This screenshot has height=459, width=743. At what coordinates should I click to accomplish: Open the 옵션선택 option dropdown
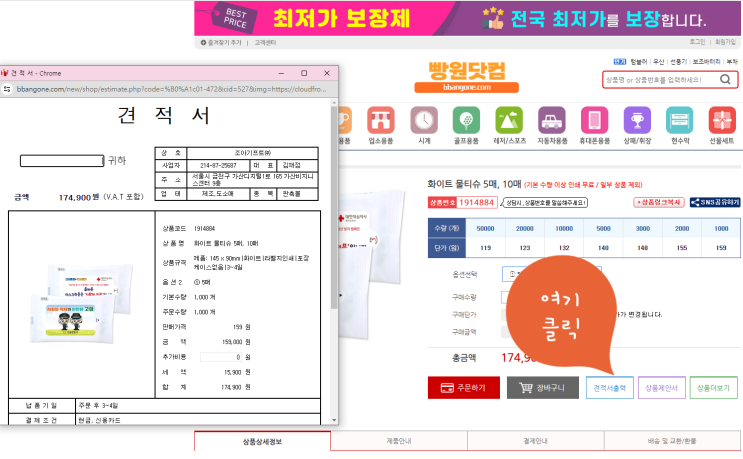(552, 274)
